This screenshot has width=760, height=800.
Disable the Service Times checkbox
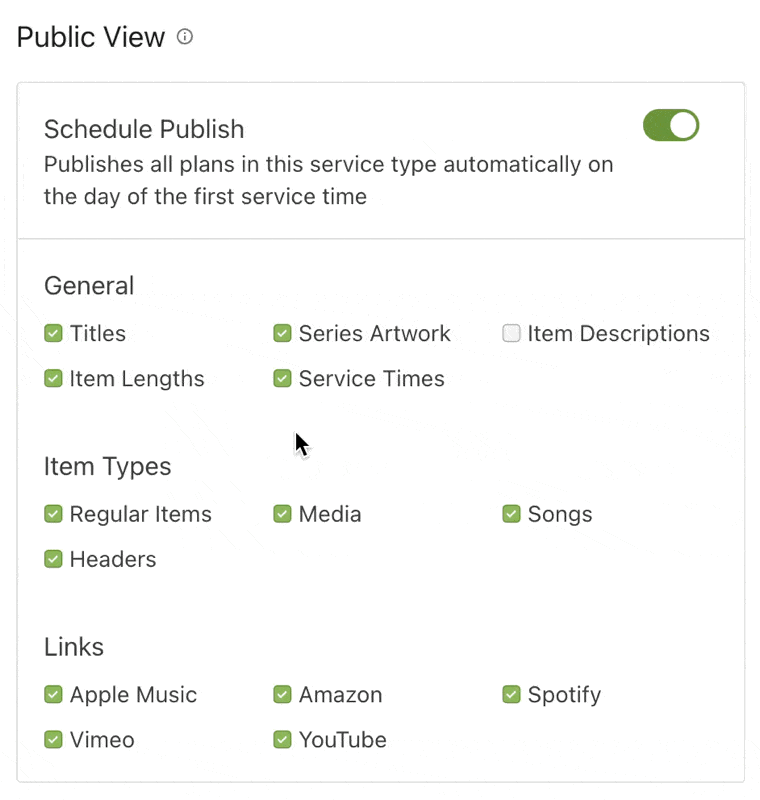282,379
